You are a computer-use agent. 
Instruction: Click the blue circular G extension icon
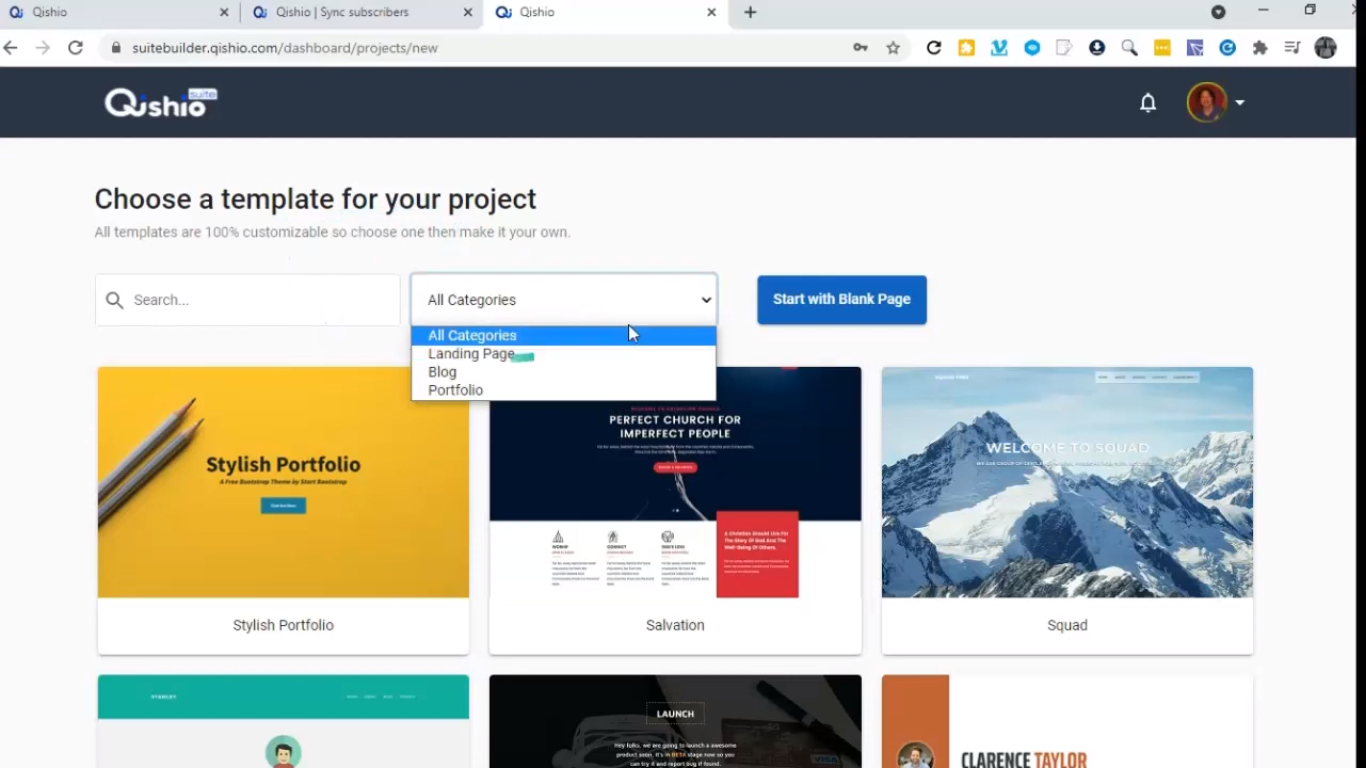1227,48
